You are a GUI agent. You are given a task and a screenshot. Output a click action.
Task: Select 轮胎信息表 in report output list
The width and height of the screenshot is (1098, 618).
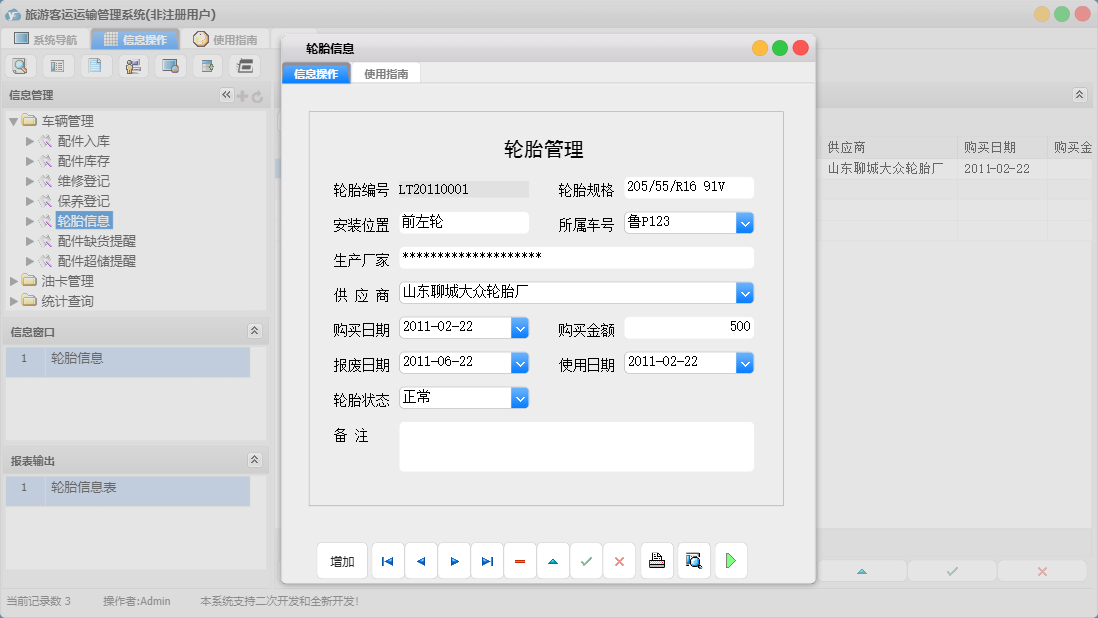(x=83, y=491)
